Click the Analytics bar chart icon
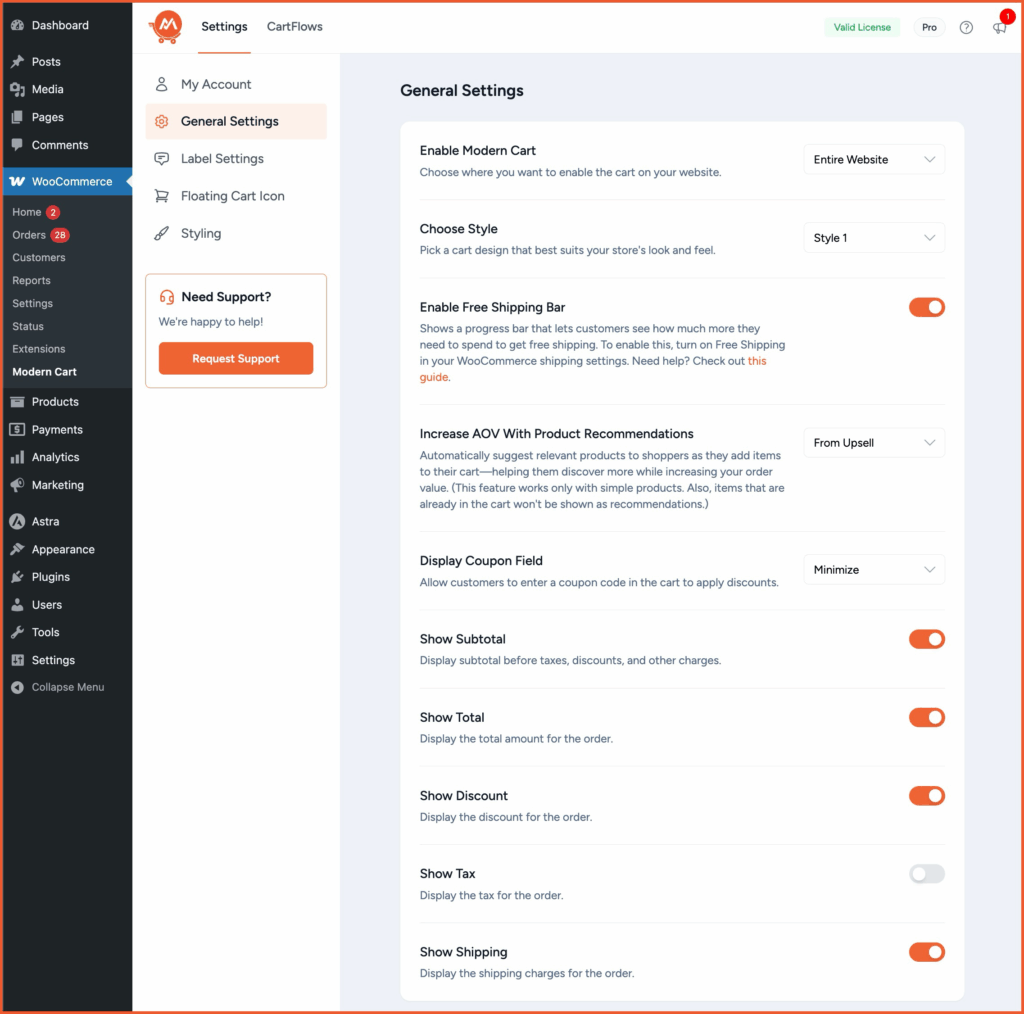Viewport: 1024px width, 1014px height. (x=18, y=457)
